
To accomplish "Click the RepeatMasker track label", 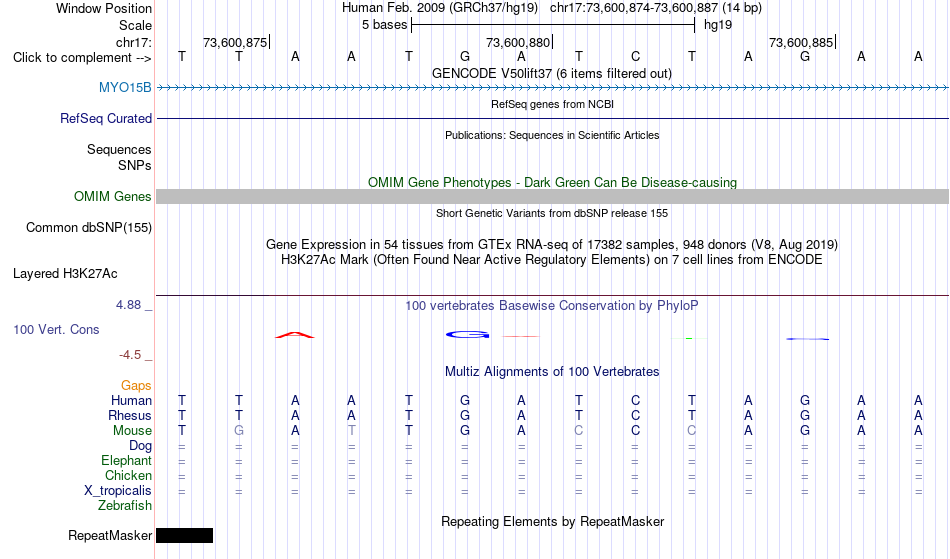I will 110,535.
